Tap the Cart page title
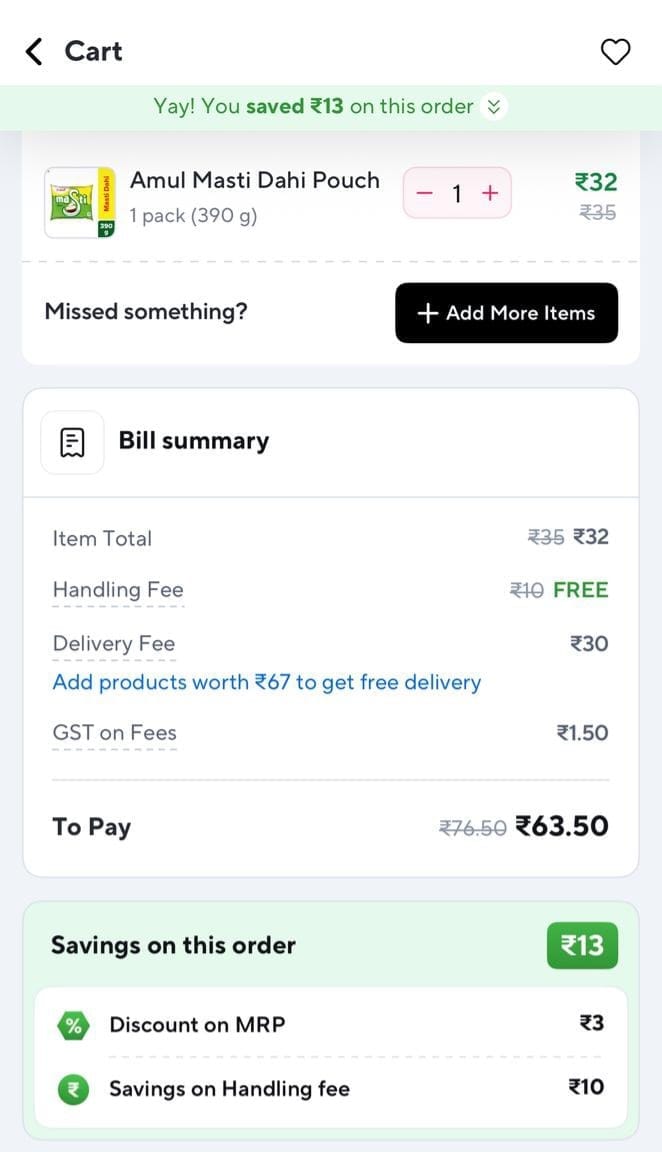 tap(93, 51)
